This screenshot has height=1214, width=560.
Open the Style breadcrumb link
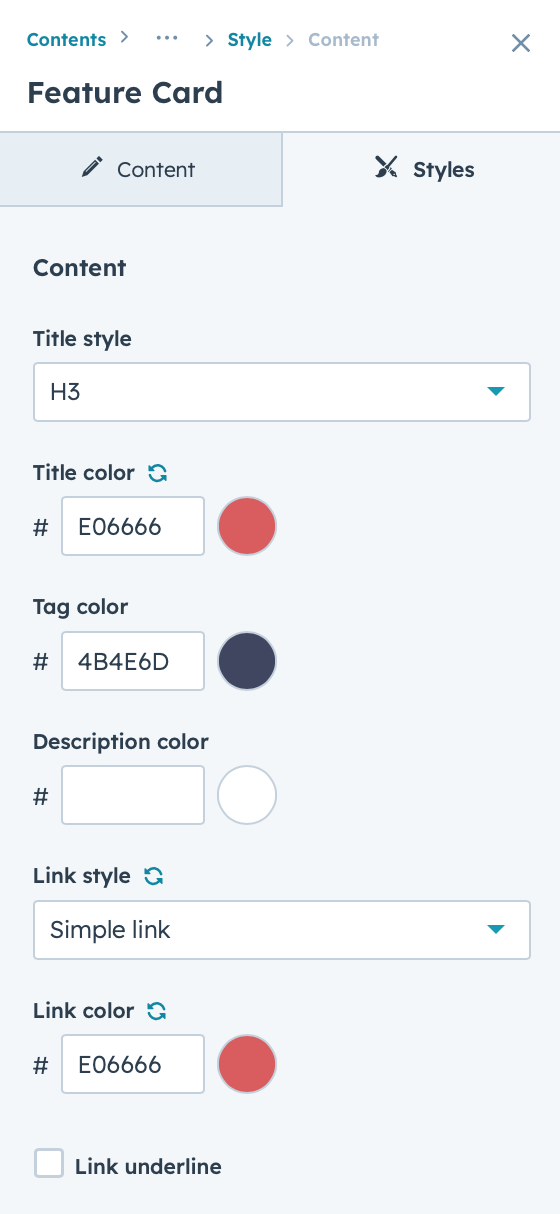click(x=250, y=40)
